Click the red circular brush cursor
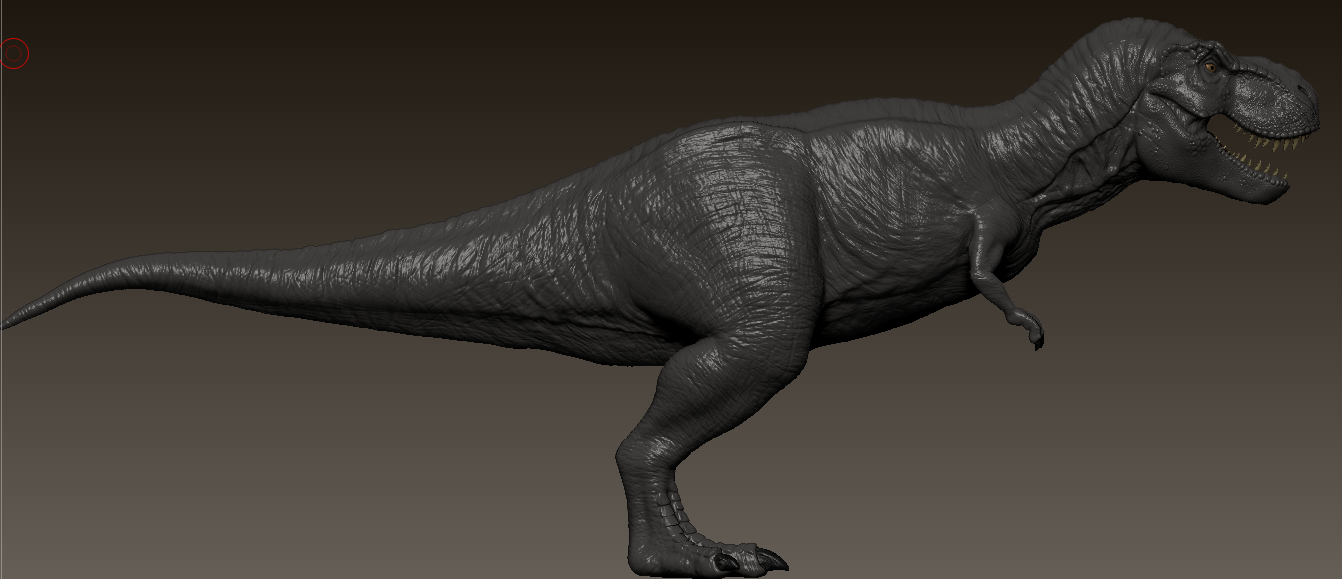Screen dimensions: 1342x579 point(14,54)
